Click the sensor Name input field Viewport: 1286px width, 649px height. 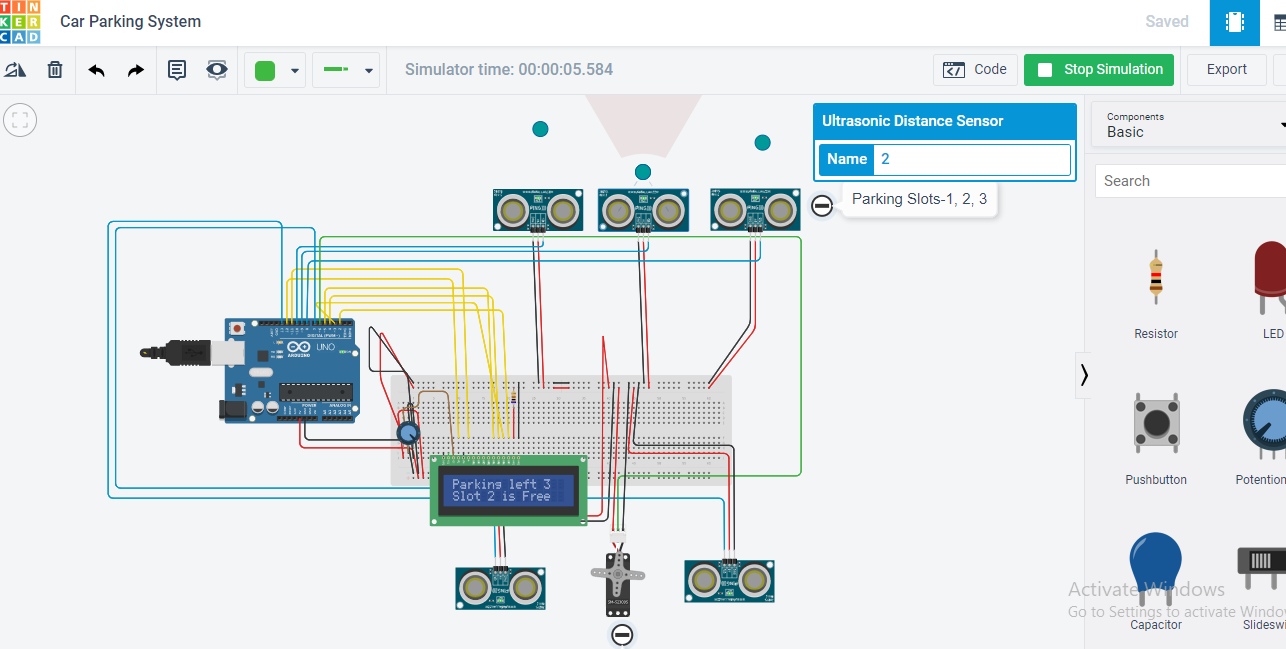pos(972,159)
